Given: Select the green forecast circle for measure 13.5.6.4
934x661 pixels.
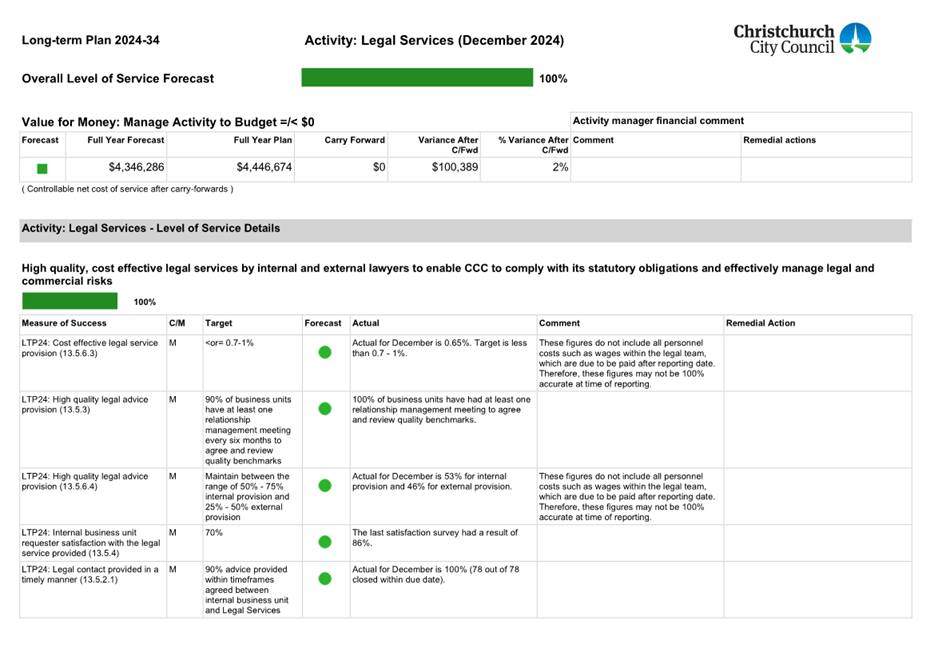Looking at the screenshot, I should 324,486.
